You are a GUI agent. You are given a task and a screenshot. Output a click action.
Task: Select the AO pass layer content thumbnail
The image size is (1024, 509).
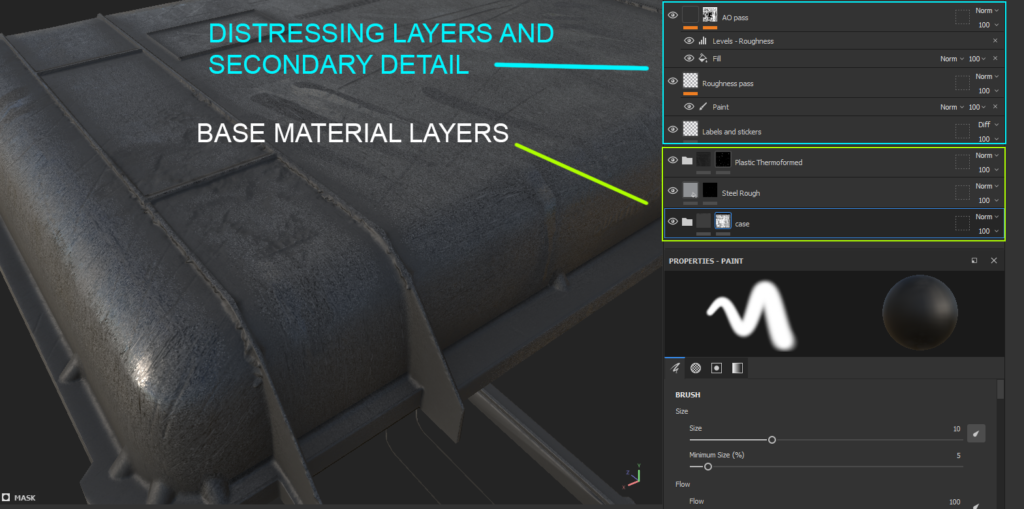[690, 15]
